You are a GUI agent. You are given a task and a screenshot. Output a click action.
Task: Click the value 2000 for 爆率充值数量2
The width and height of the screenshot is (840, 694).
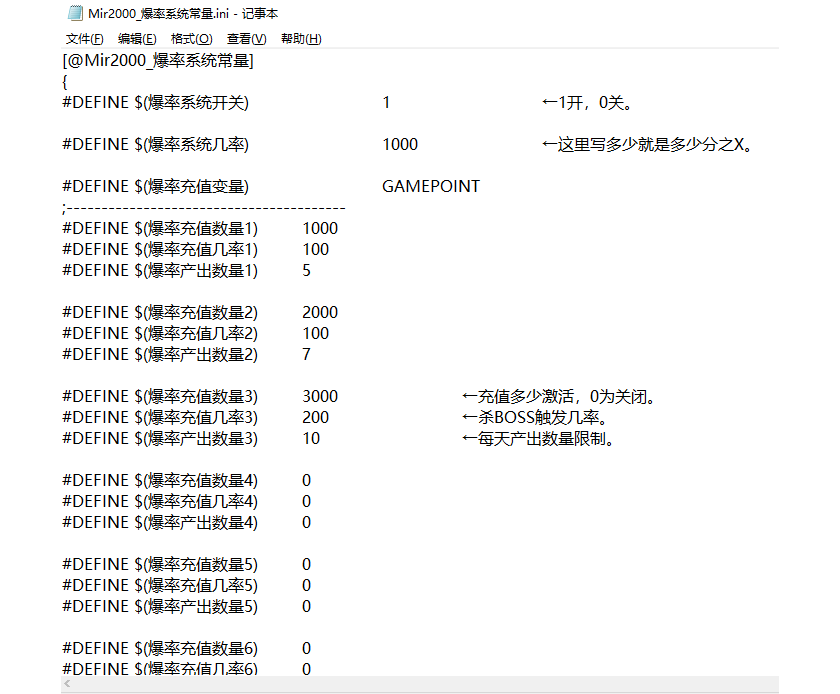point(320,311)
